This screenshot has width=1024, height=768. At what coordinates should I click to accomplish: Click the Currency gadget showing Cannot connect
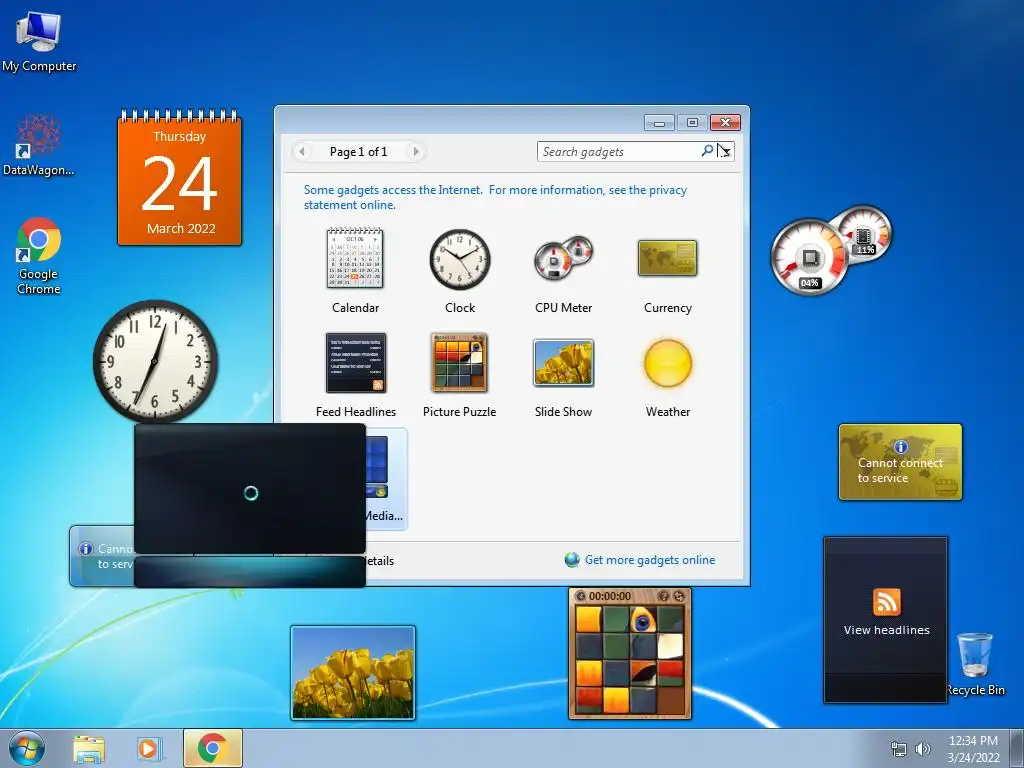900,462
